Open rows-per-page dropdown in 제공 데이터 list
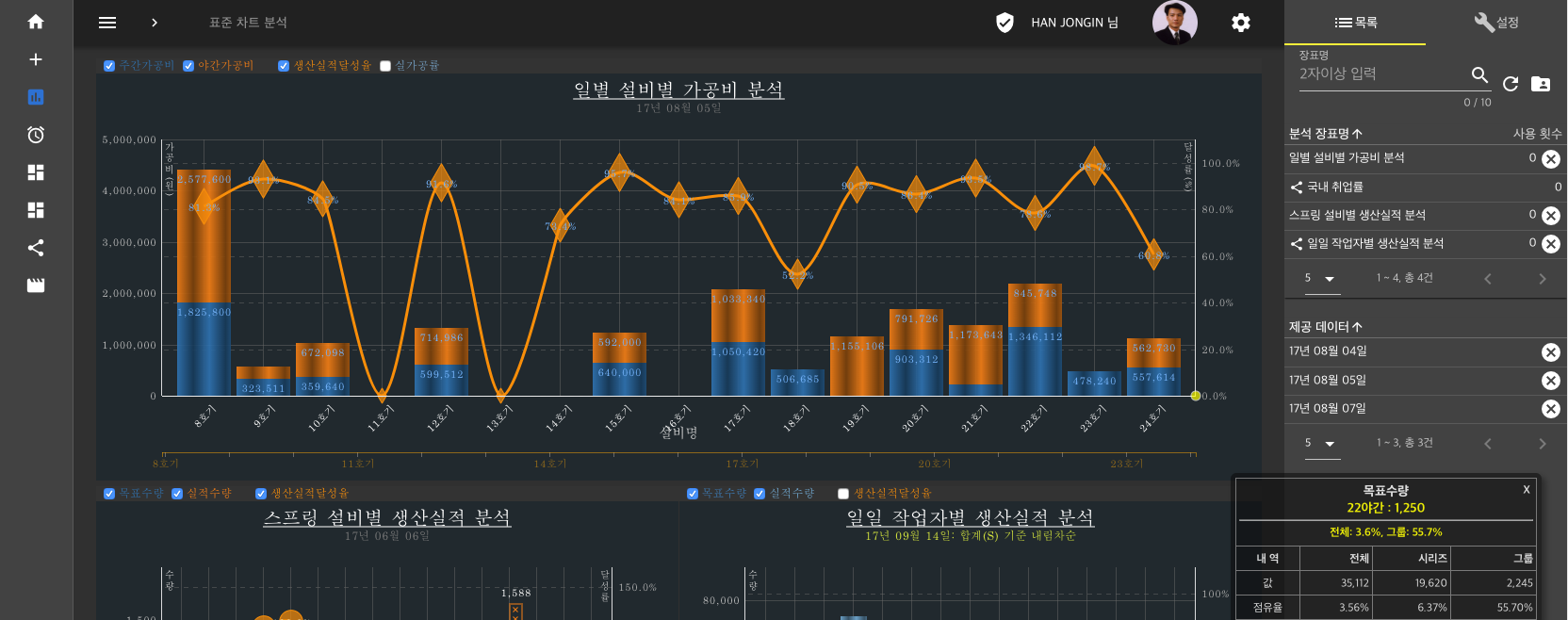Viewport: 1568px width, 620px height. coord(1321,444)
